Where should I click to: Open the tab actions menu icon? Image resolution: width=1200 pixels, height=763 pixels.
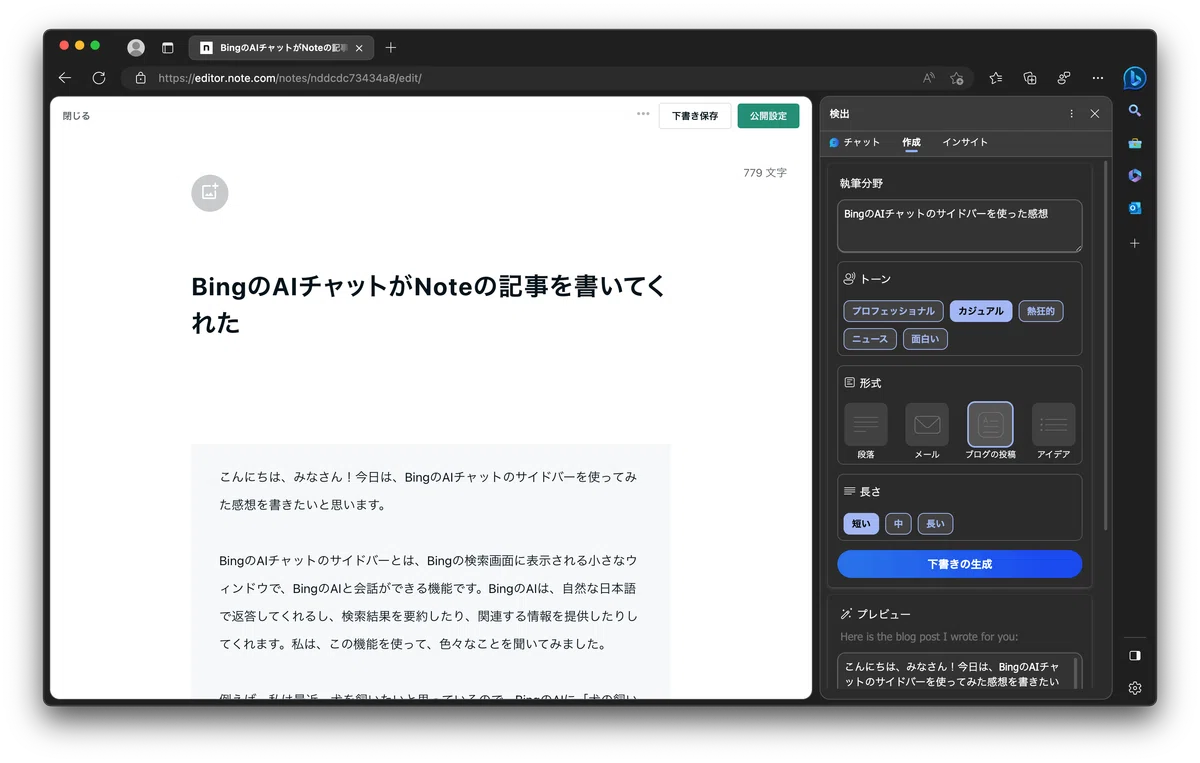(167, 47)
